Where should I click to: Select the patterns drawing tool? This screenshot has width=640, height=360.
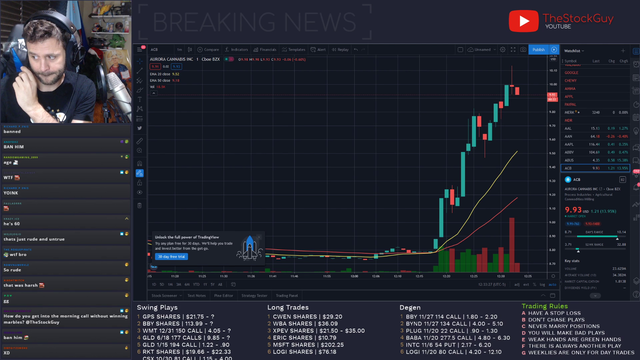(x=140, y=109)
